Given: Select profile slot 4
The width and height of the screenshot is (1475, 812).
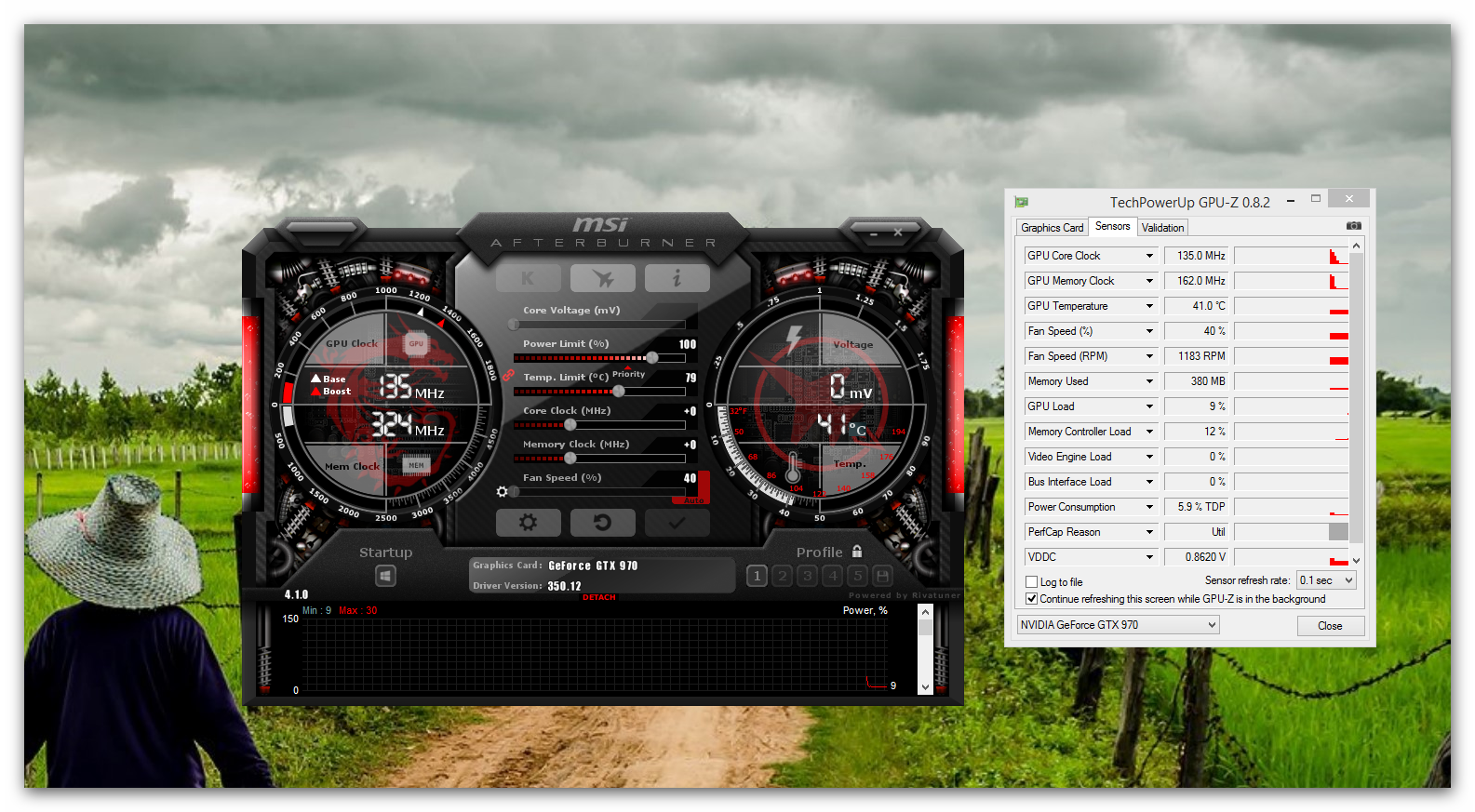Looking at the screenshot, I should (x=833, y=577).
